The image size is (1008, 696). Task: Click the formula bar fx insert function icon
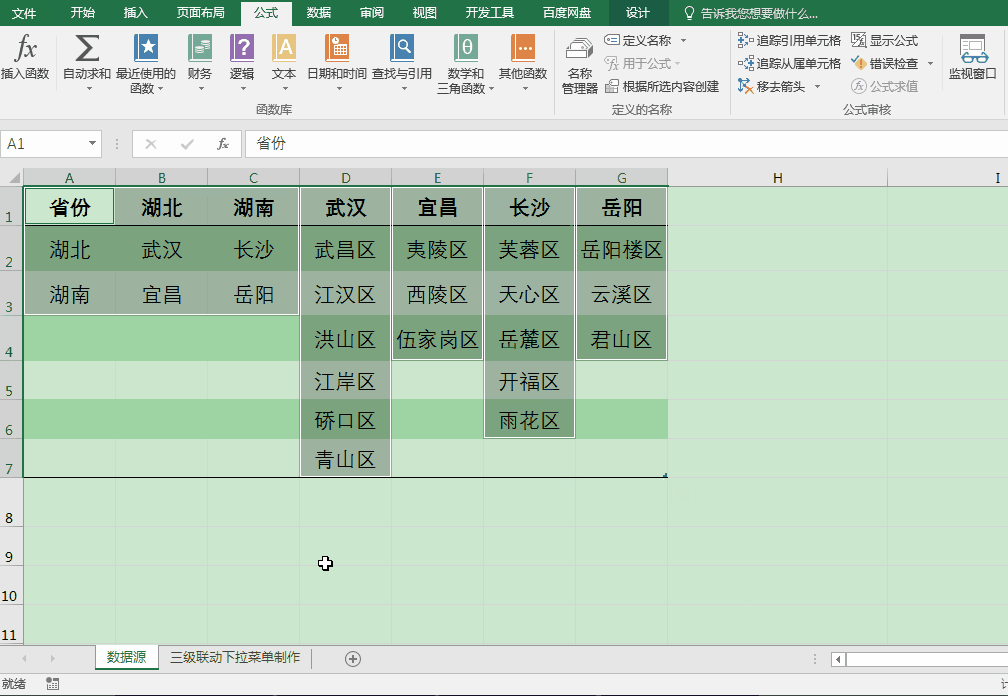(222, 144)
